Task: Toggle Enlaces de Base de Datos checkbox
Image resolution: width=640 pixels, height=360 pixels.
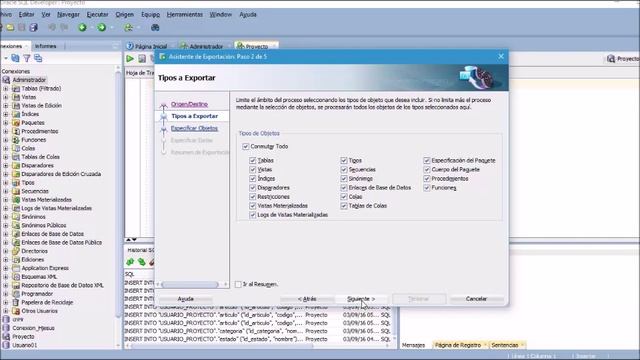Action: [344, 187]
